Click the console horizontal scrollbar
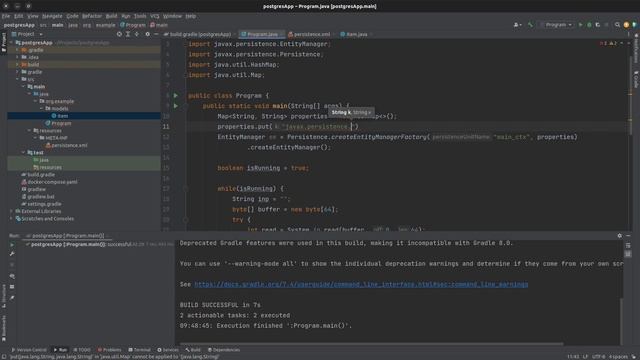Screen dimensions: 640x360 (371, 344)
